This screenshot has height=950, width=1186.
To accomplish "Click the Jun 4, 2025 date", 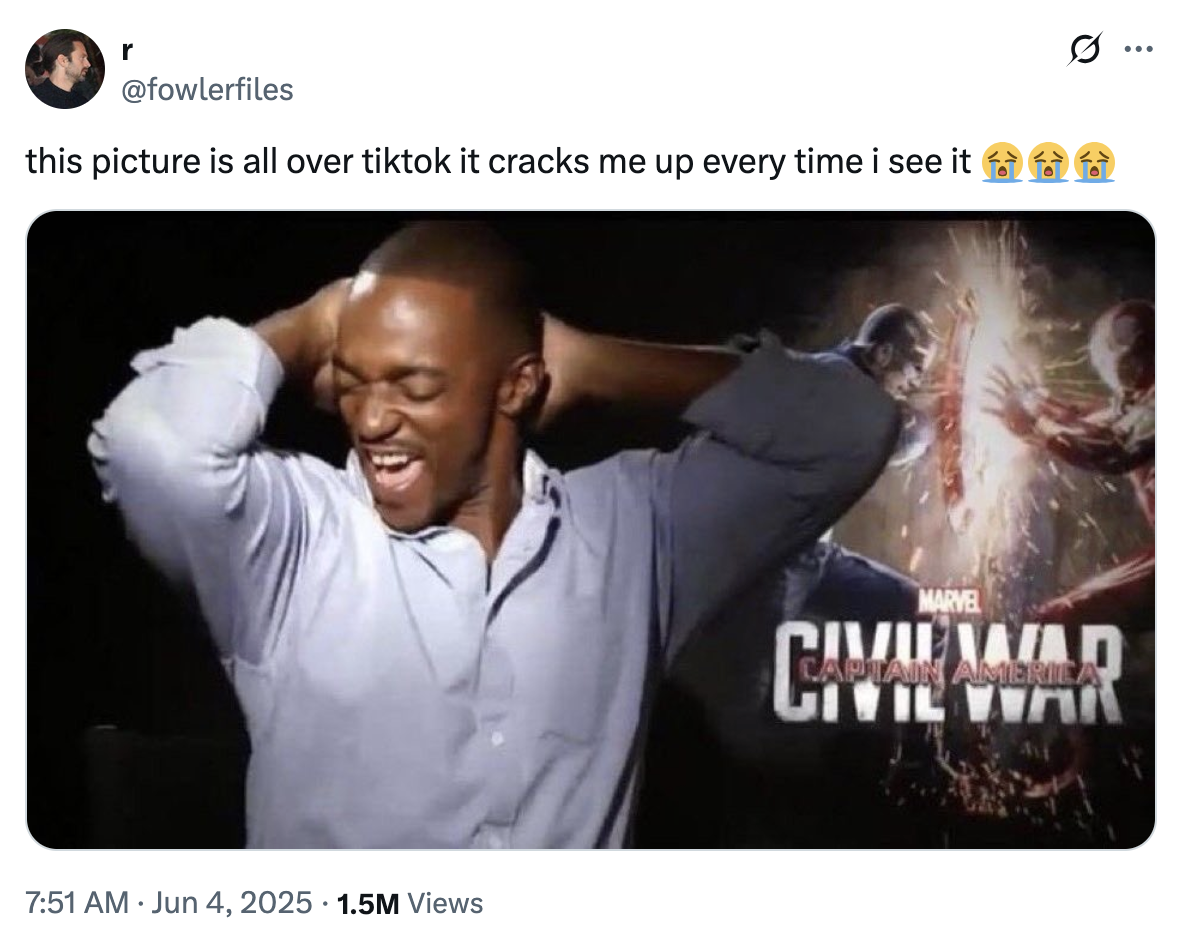I will pyautogui.click(x=237, y=903).
